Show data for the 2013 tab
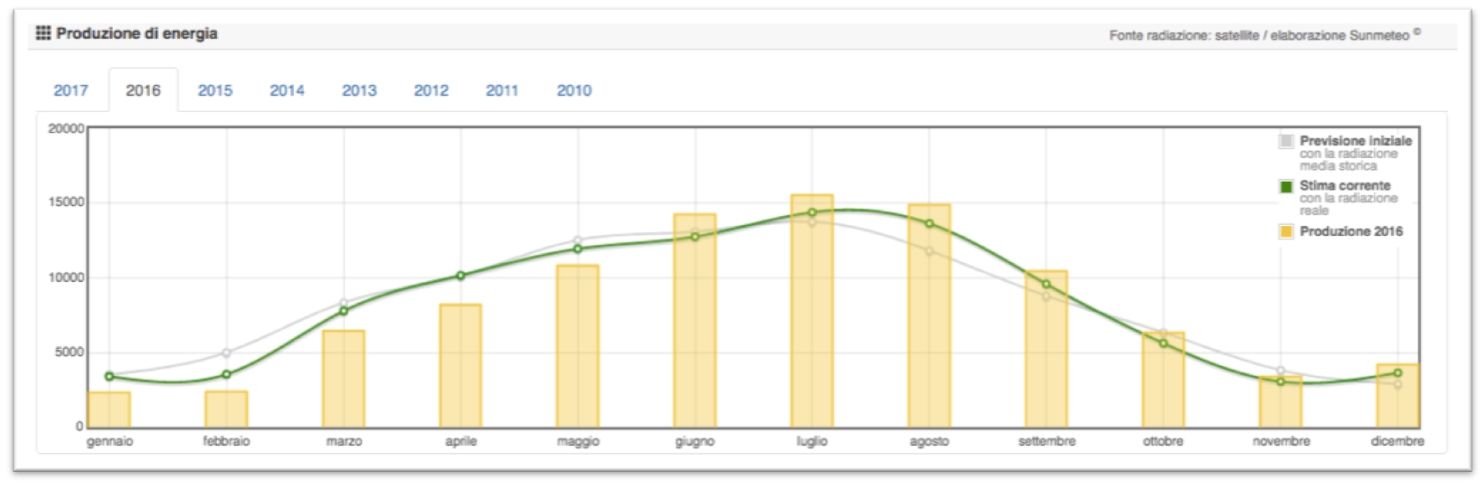The image size is (1483, 483). 359,90
